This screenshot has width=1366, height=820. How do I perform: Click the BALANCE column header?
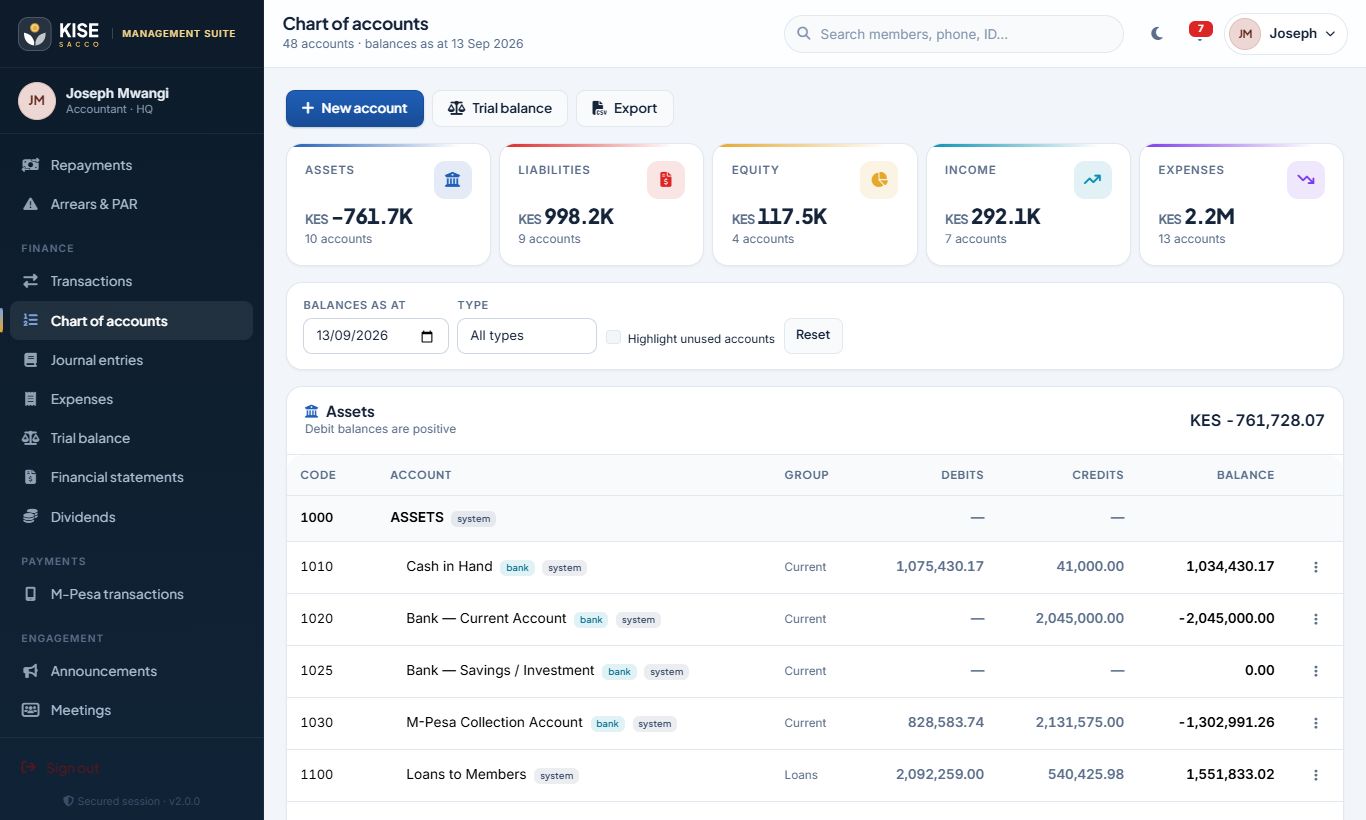1245,475
